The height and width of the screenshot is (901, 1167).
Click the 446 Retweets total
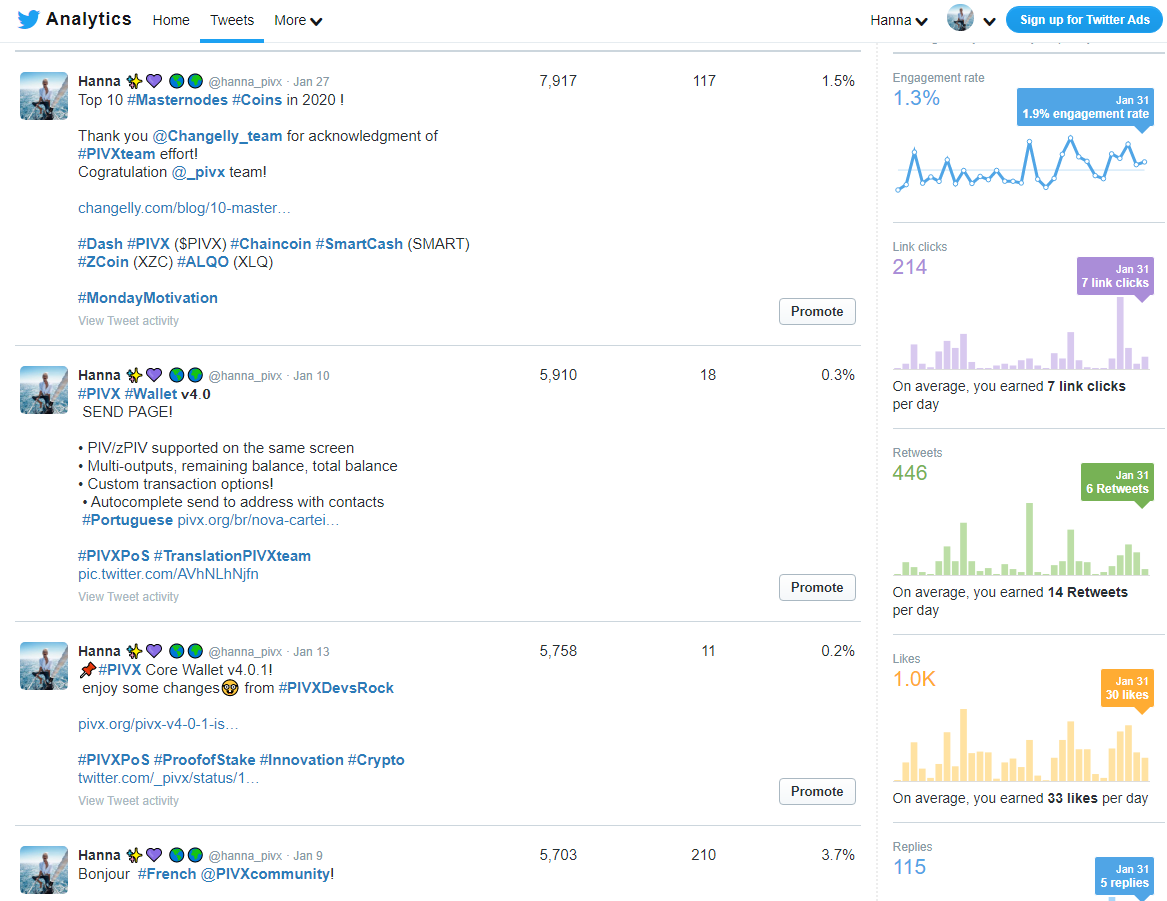909,473
